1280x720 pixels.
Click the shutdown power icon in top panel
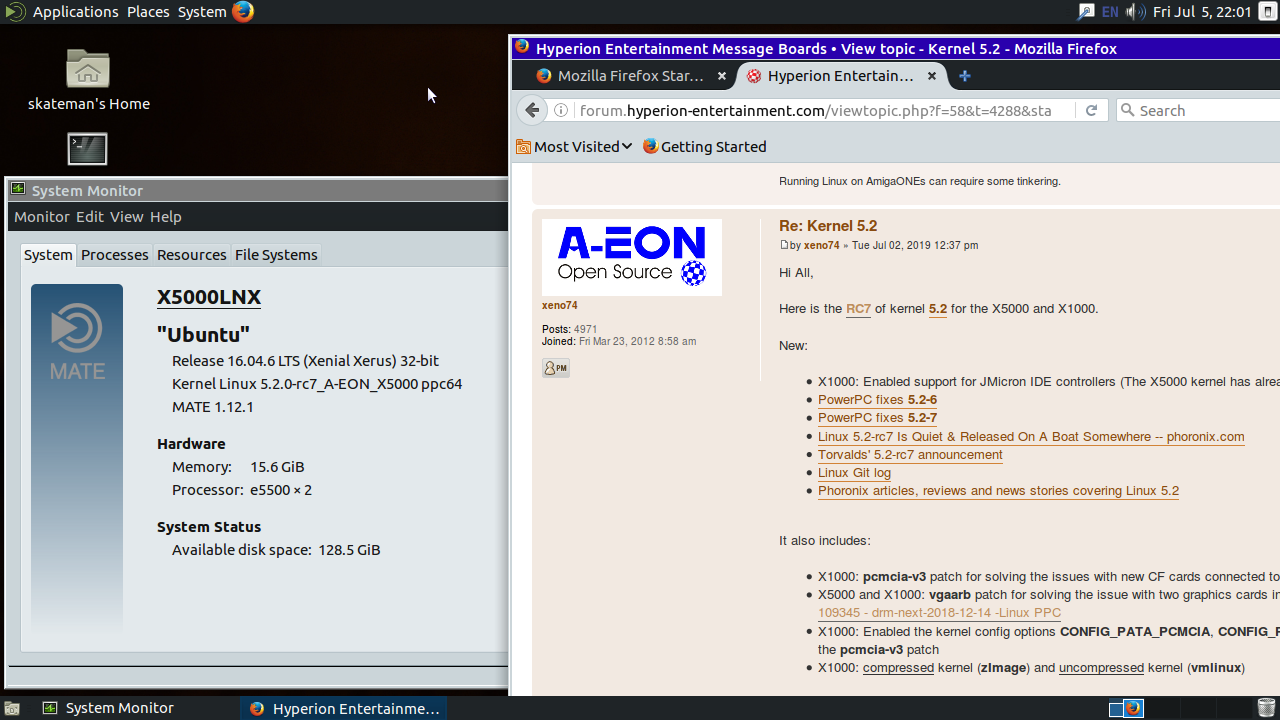[x=1267, y=12]
